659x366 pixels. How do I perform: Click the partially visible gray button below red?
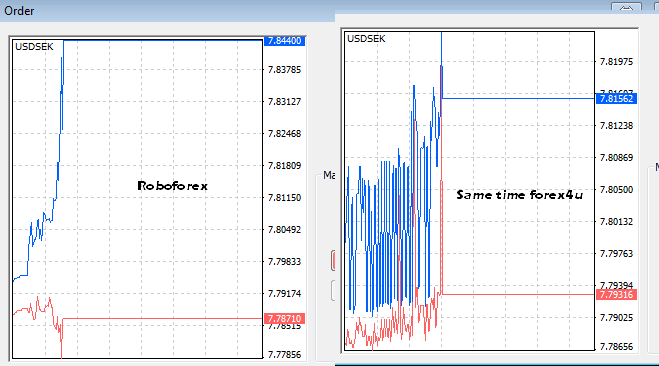[333, 290]
